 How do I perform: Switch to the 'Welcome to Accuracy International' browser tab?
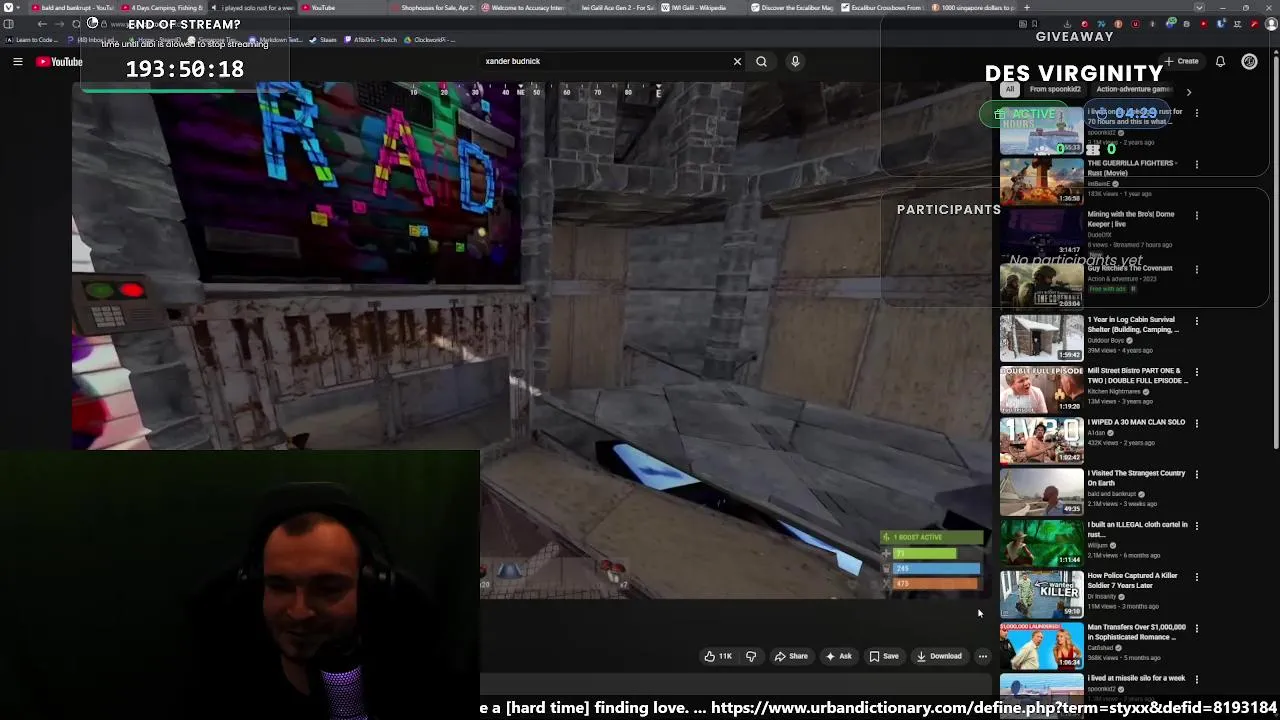(x=521, y=8)
